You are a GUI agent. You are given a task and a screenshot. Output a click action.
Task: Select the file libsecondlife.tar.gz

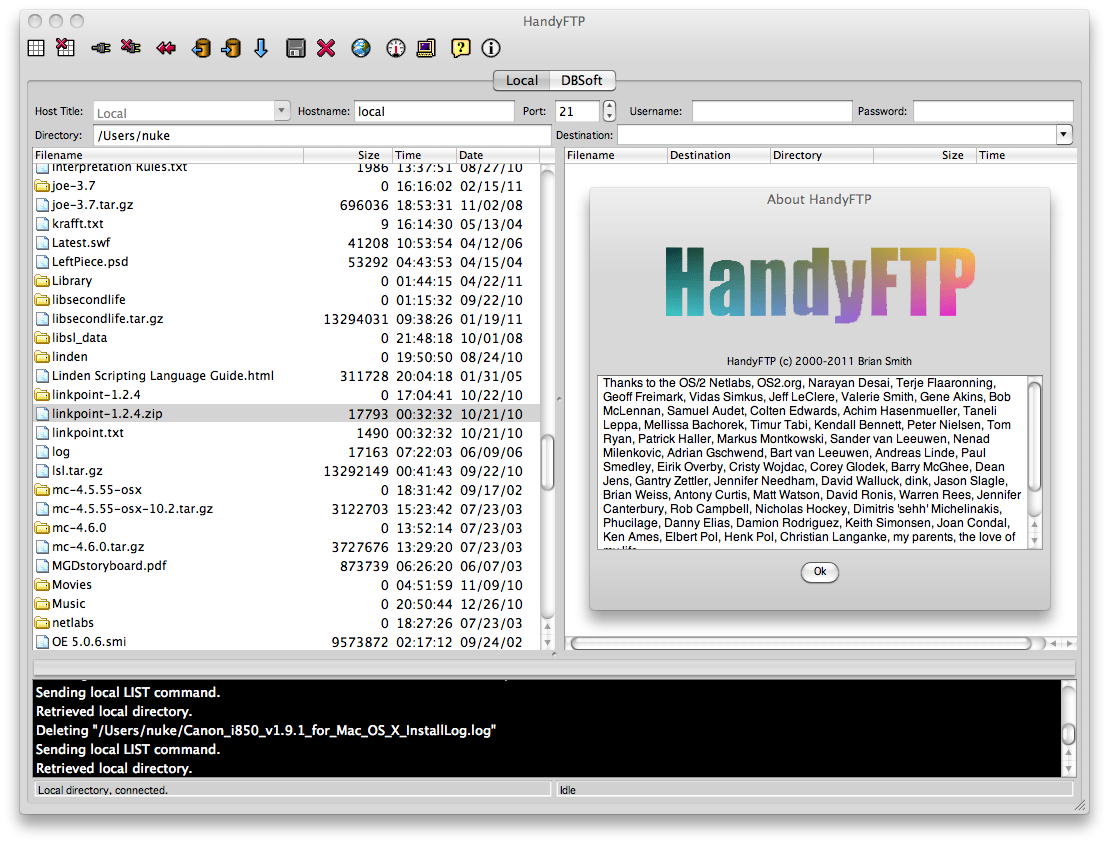(x=108, y=319)
